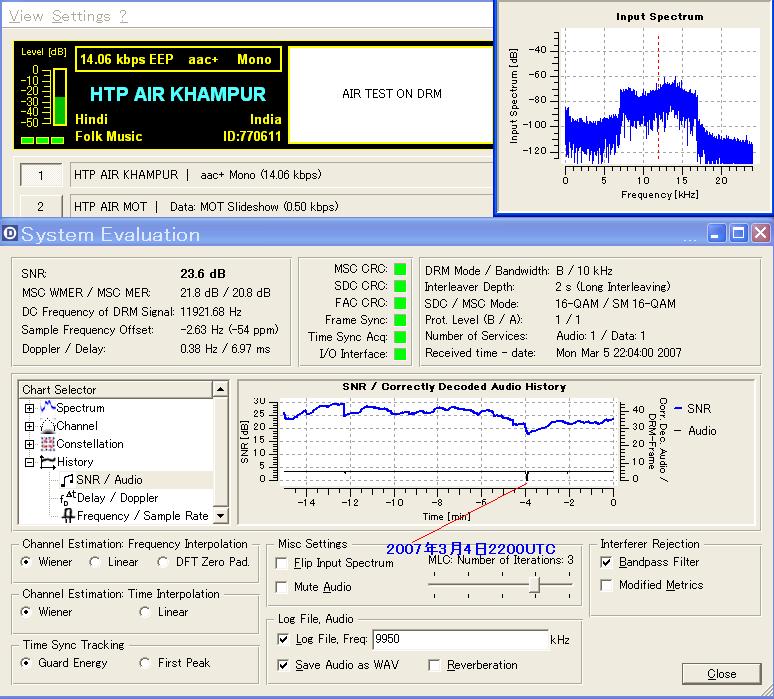Image resolution: width=774 pixels, height=699 pixels.
Task: Select DFT Zero Pad. interpolation
Action: click(163, 562)
